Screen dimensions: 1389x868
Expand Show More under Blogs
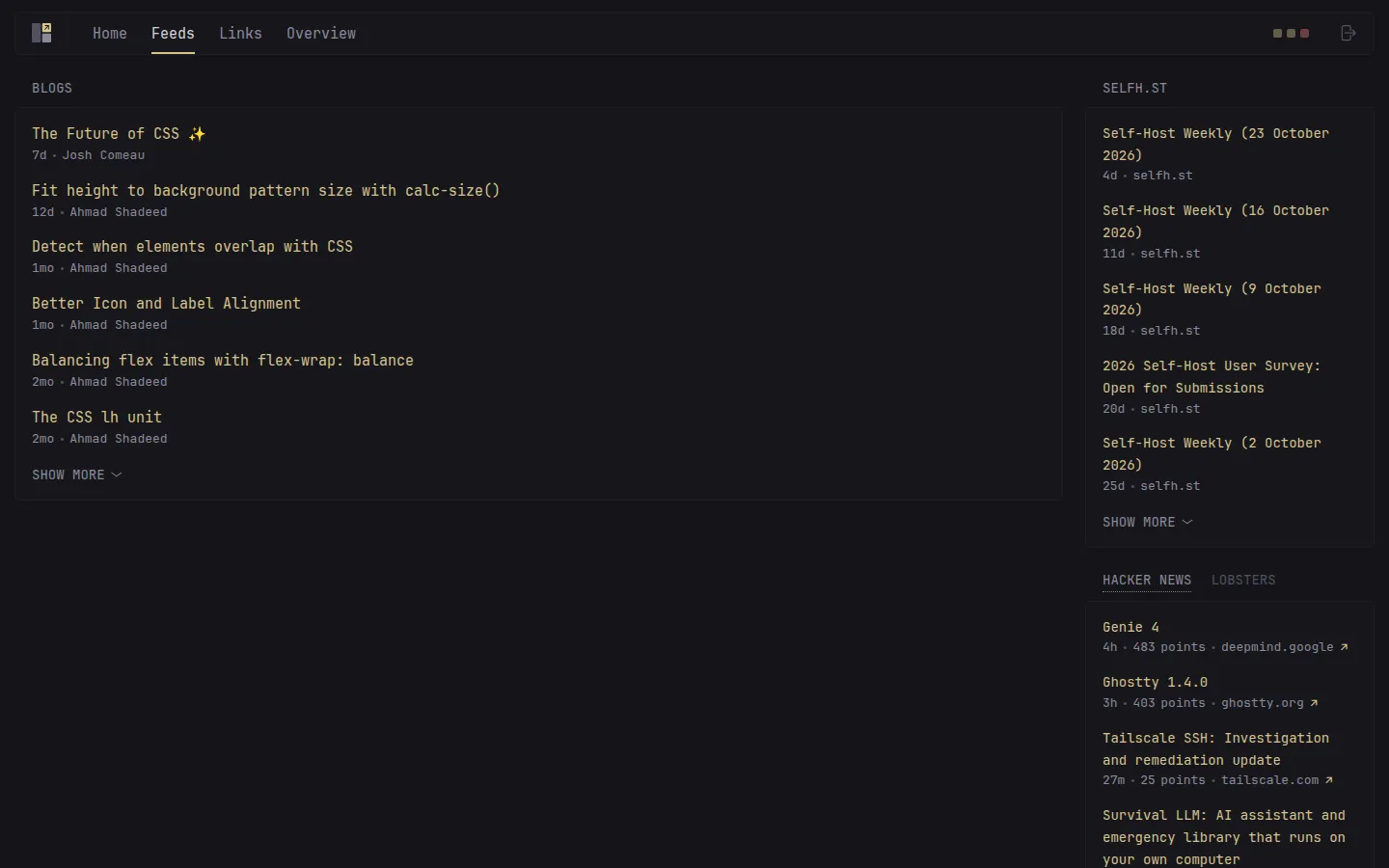(77, 475)
